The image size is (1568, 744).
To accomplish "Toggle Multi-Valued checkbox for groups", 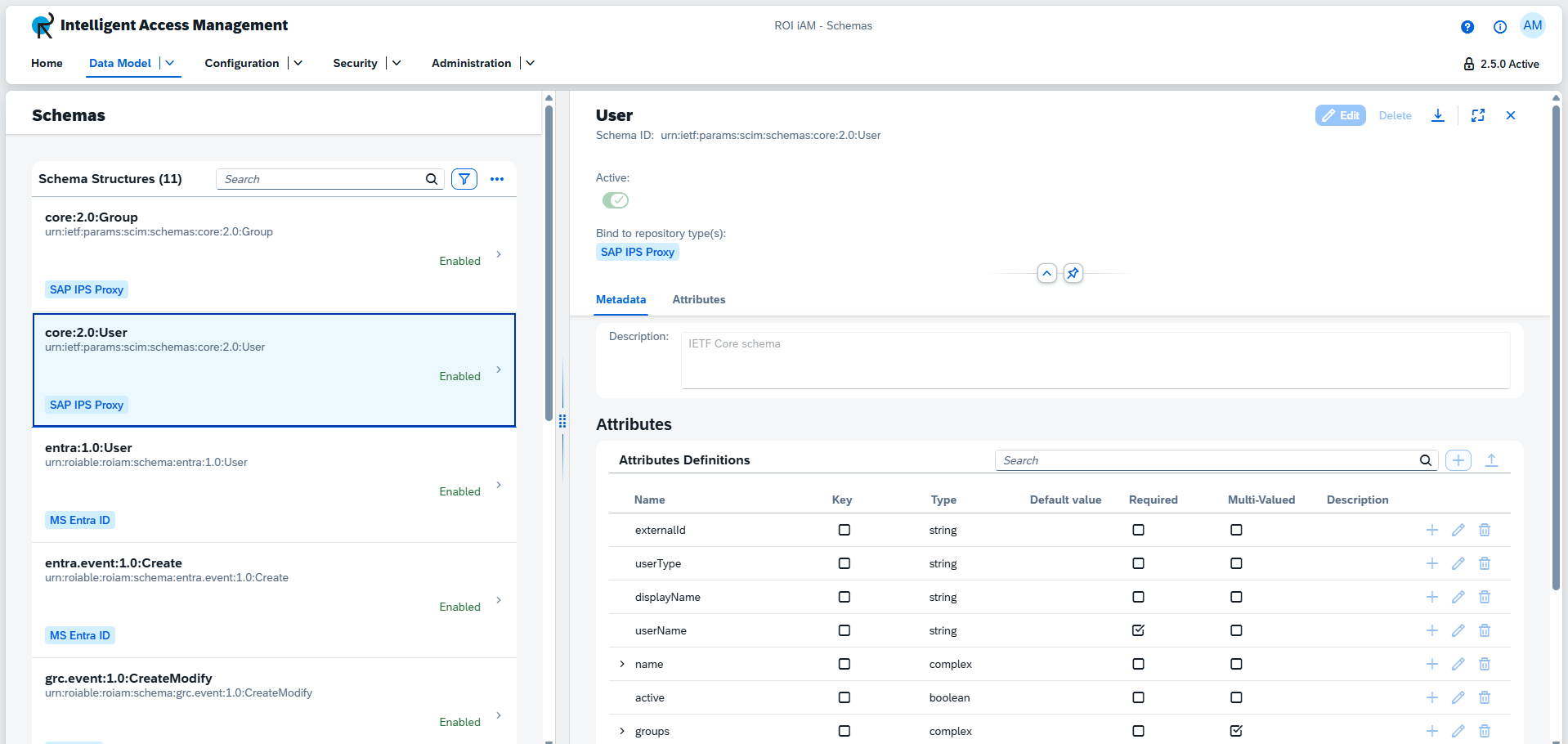I will click(1236, 731).
